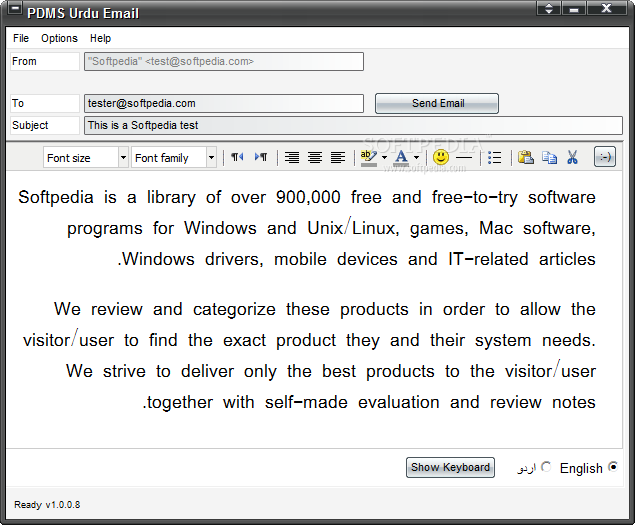Click the Send Email button
The image size is (635, 525).
tap(437, 103)
